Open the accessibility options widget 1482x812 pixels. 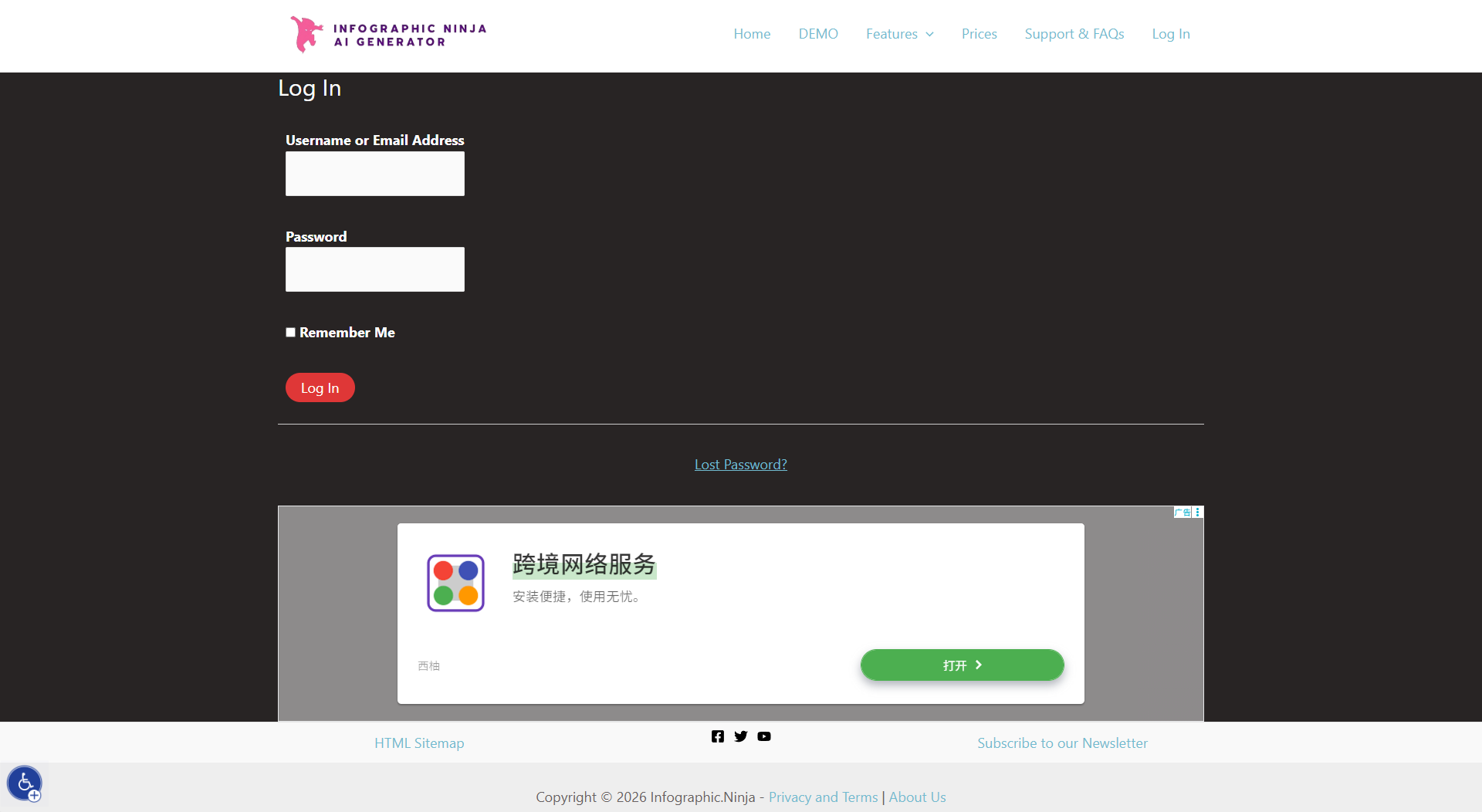click(x=25, y=783)
